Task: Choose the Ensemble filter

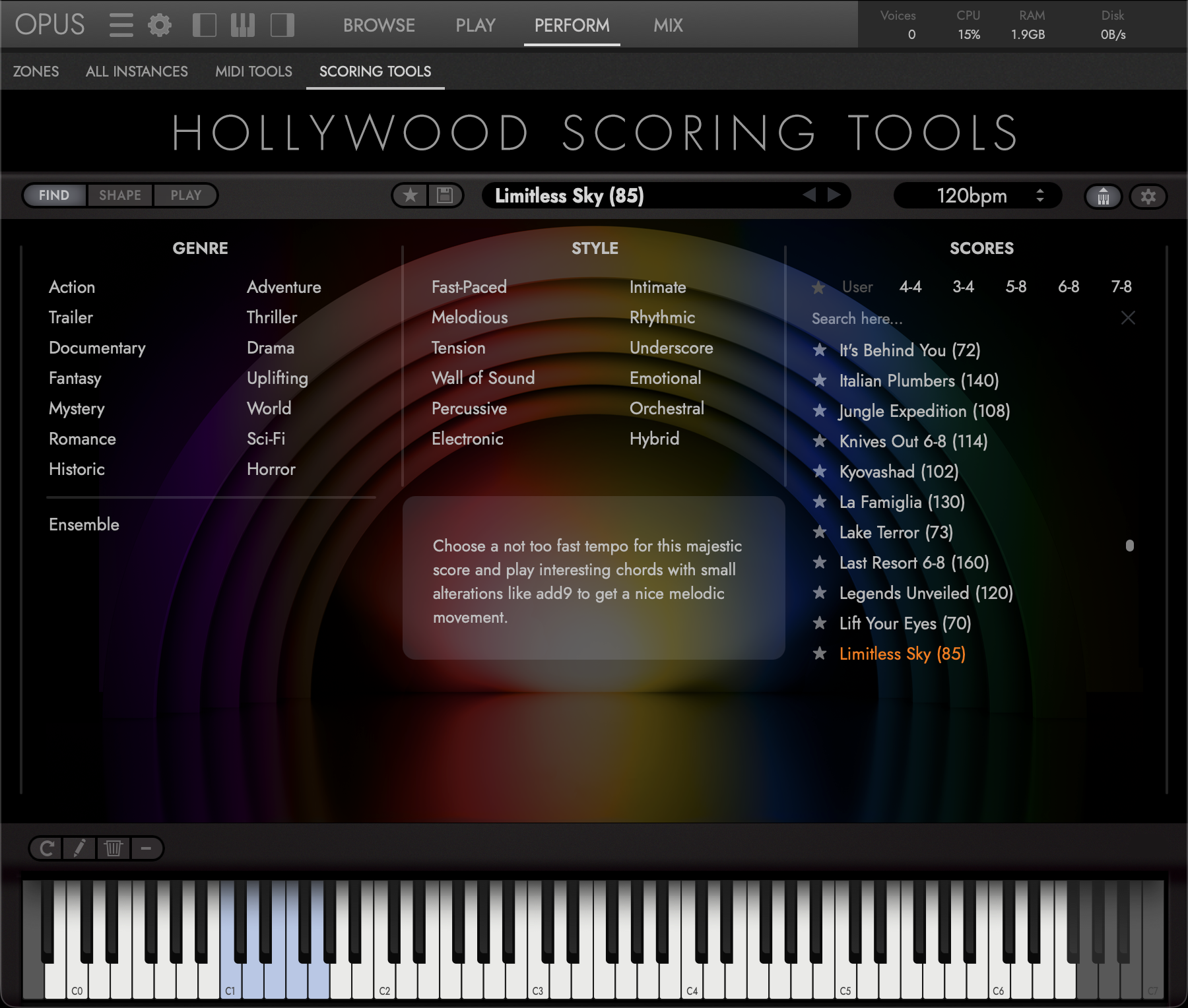Action: [x=84, y=524]
